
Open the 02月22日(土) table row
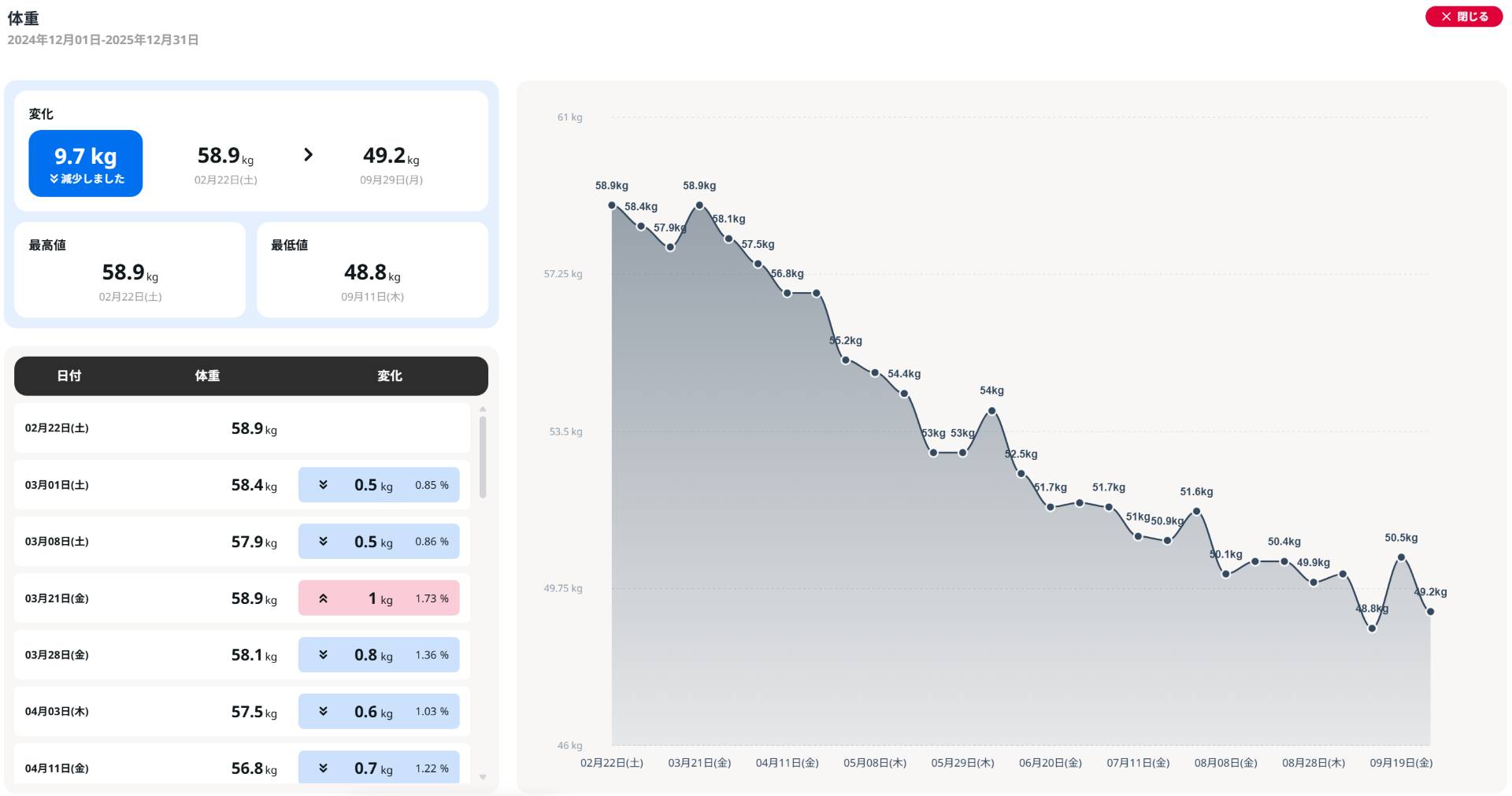click(x=242, y=428)
